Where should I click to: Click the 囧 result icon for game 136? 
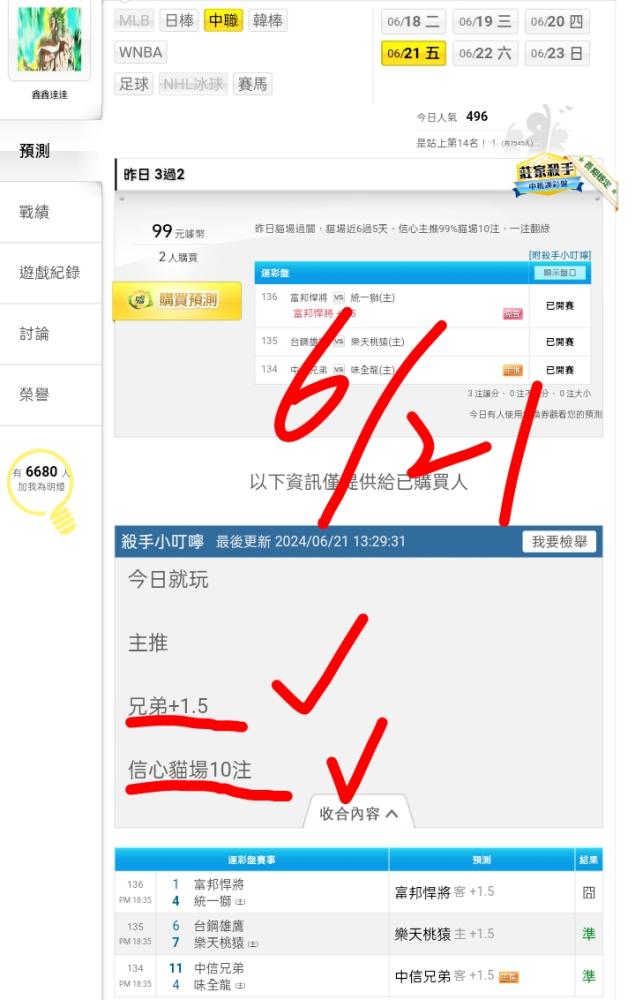click(588, 892)
